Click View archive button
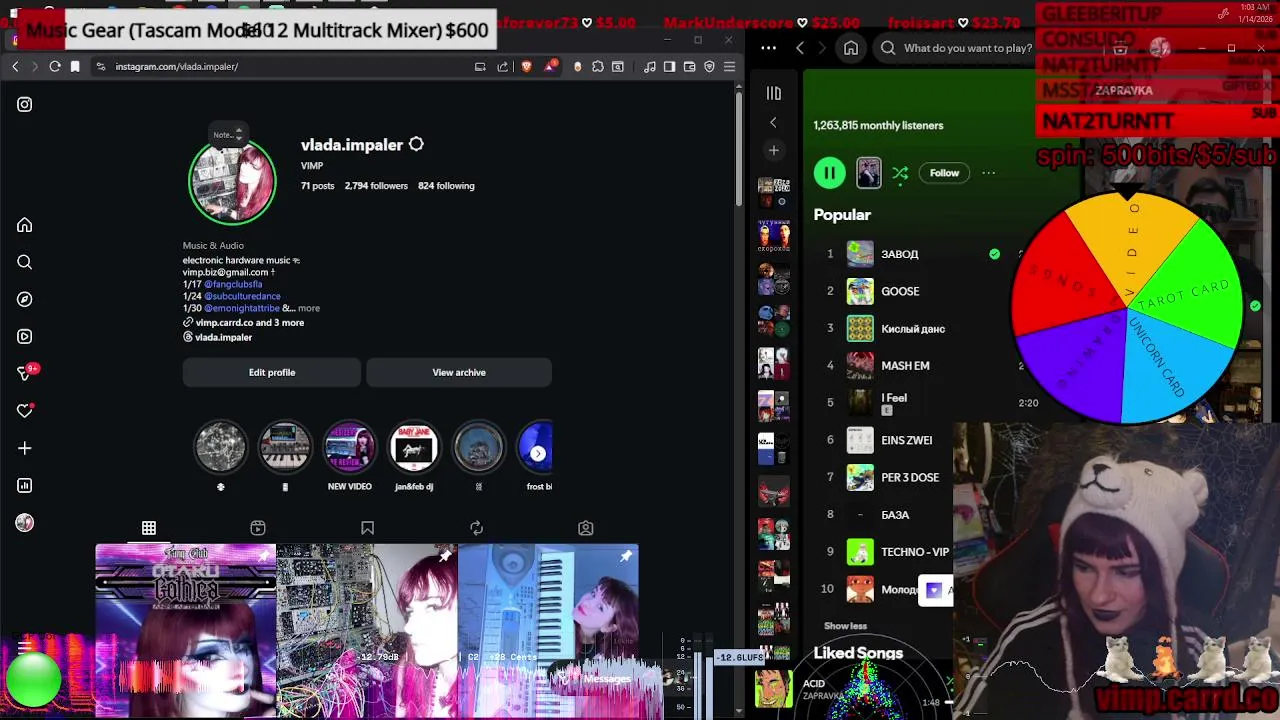Image resolution: width=1280 pixels, height=720 pixels. click(x=459, y=372)
